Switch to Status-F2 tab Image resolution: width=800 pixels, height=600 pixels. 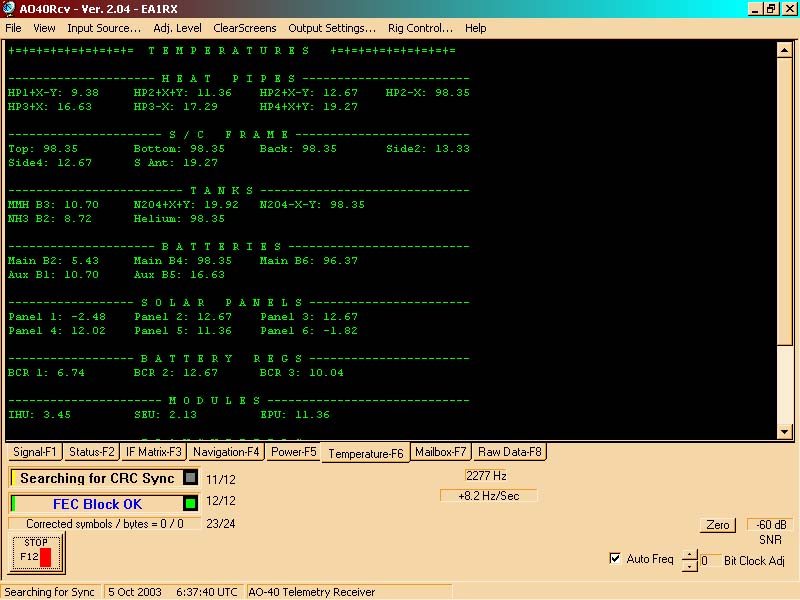(92, 452)
